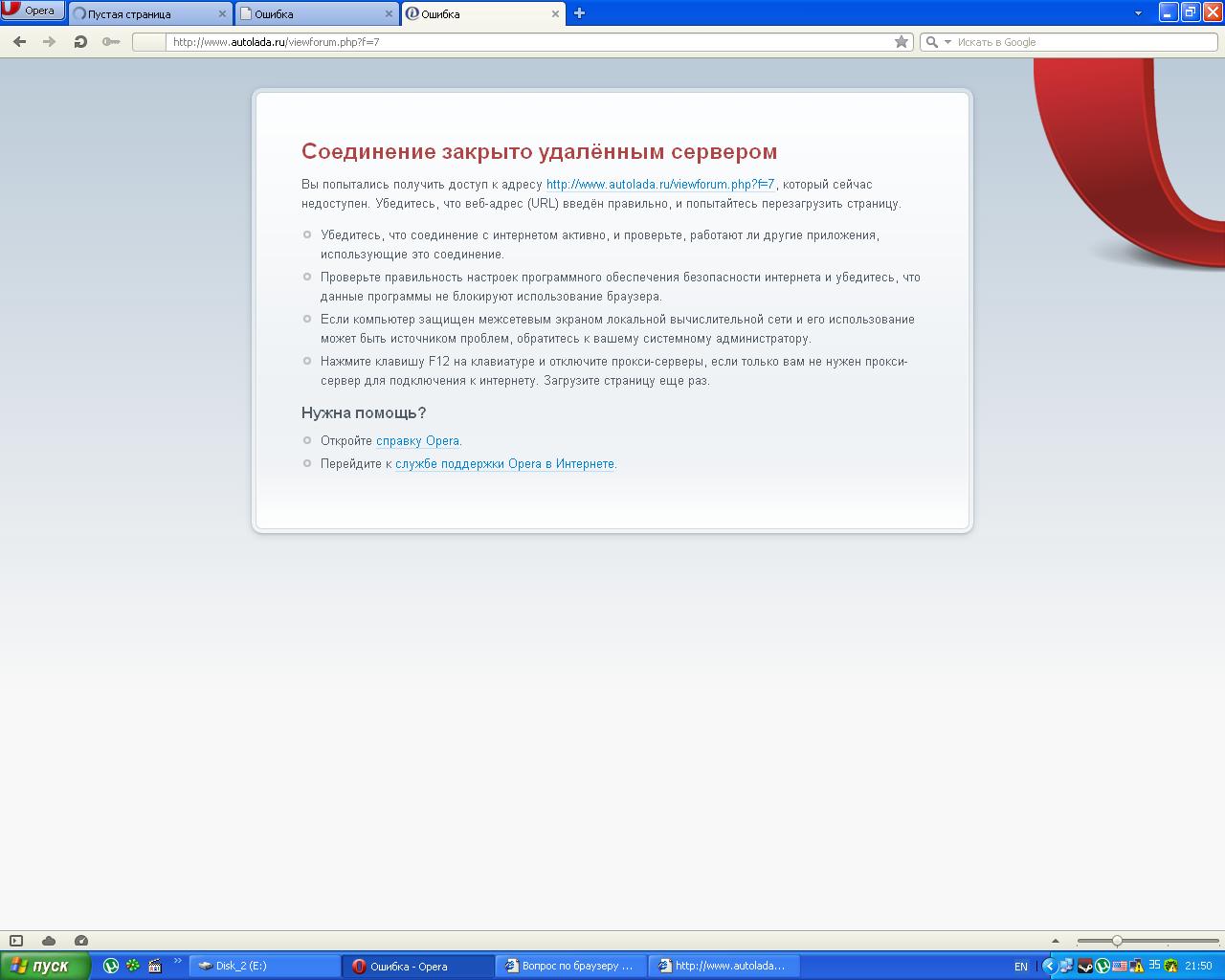Close the active Ошибка tab
This screenshot has height=980, width=1225.
click(x=555, y=14)
